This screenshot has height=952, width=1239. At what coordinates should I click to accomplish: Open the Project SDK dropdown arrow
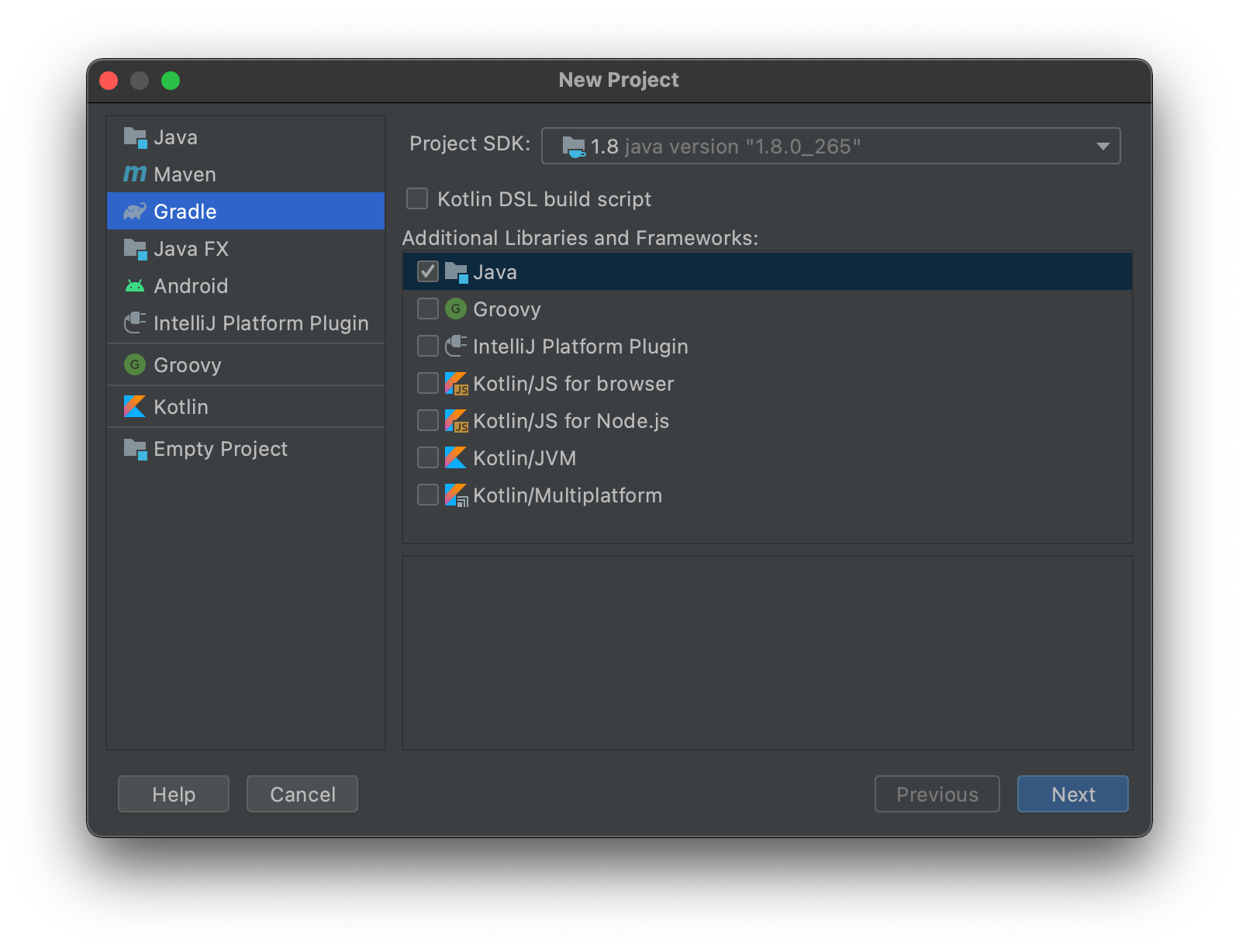(1103, 147)
